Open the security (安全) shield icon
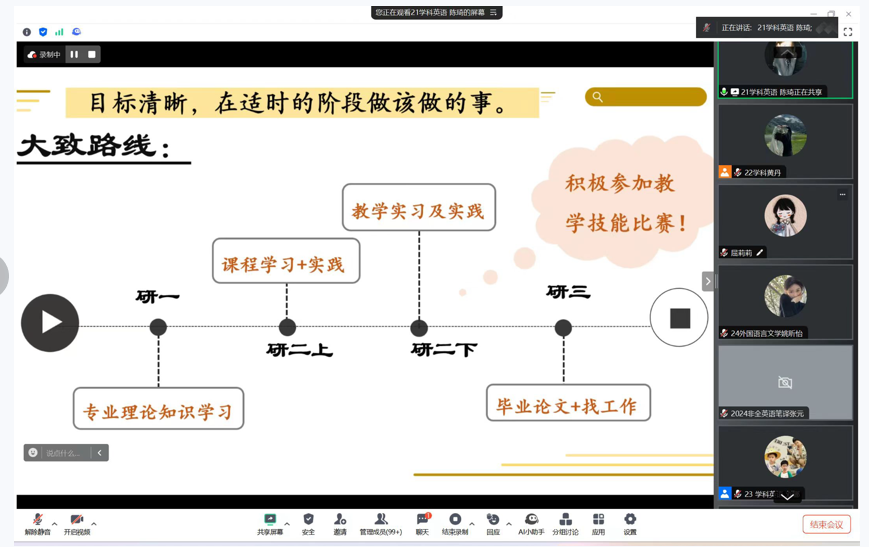Viewport: 869px width, 547px height. click(x=308, y=523)
